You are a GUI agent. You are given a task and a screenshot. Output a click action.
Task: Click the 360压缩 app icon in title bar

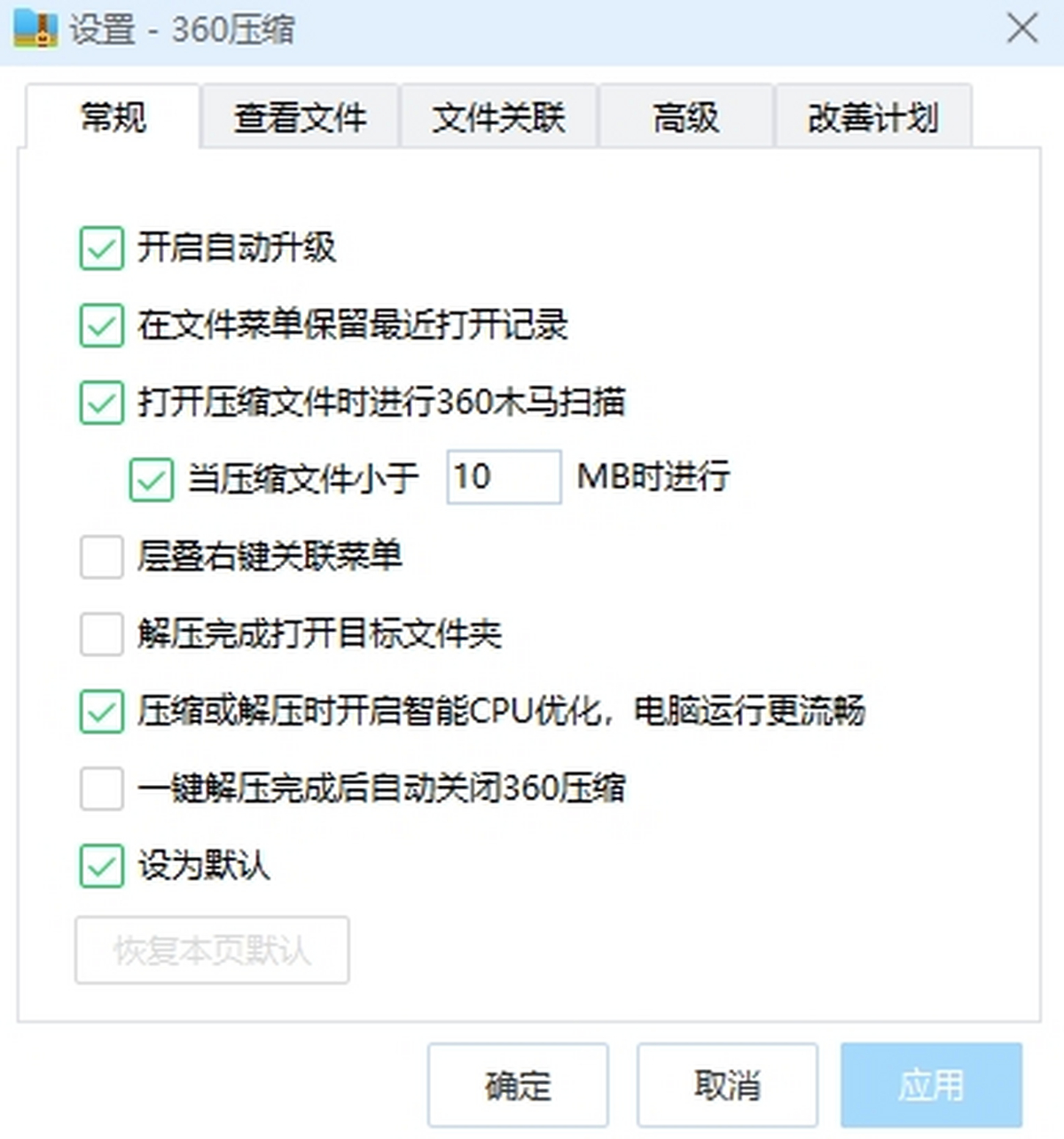click(x=35, y=28)
